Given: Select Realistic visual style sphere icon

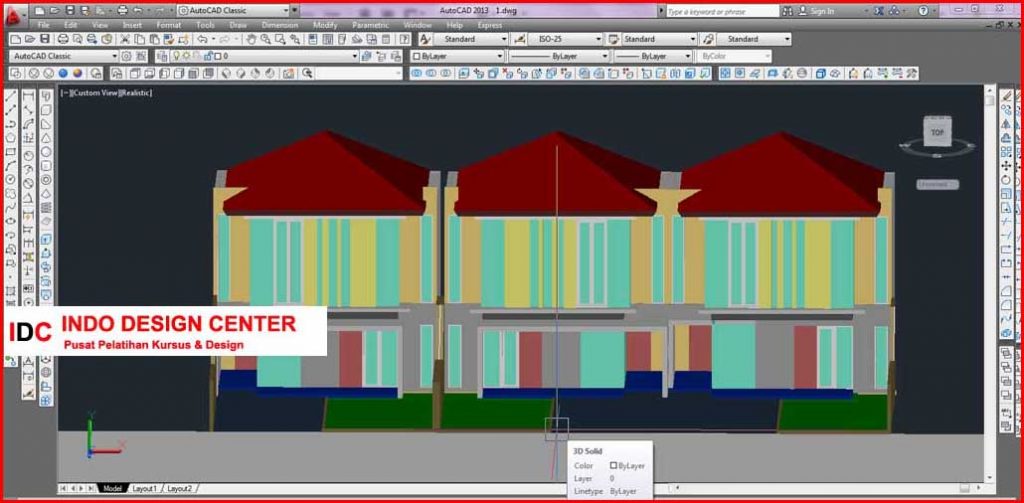Looking at the screenshot, I should click(x=63, y=73).
